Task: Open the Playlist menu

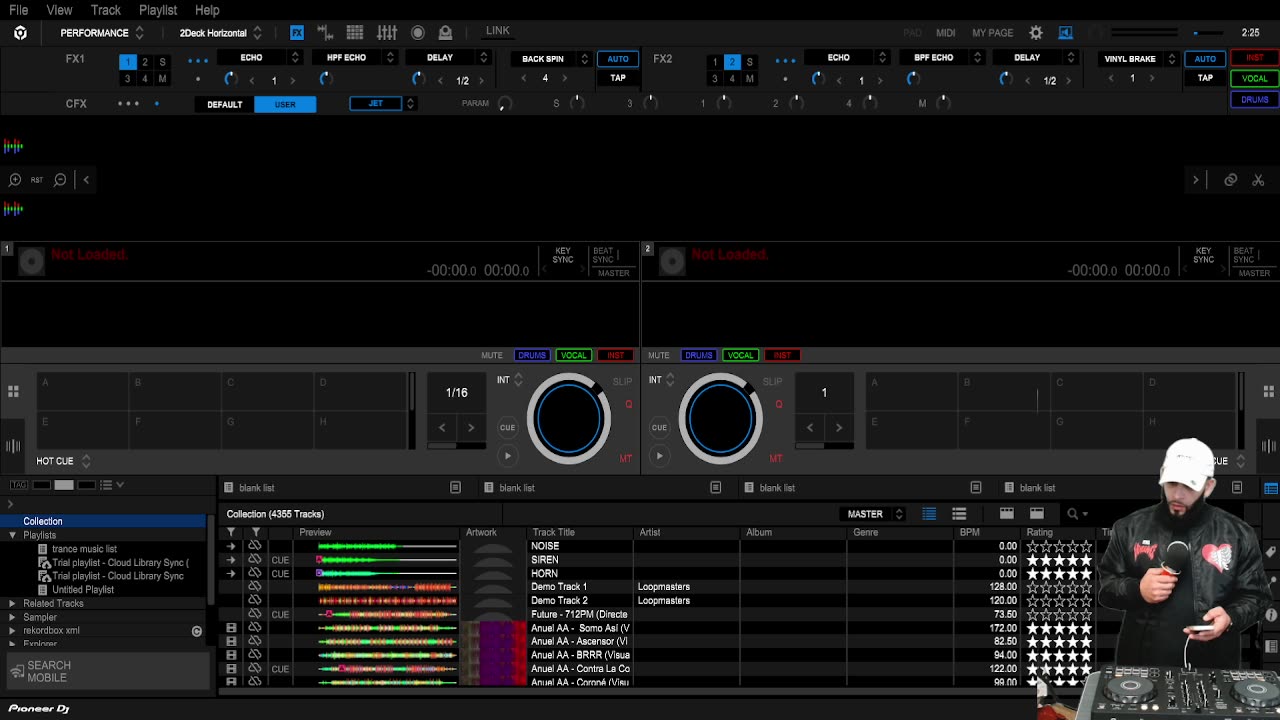Action: pyautogui.click(x=158, y=10)
